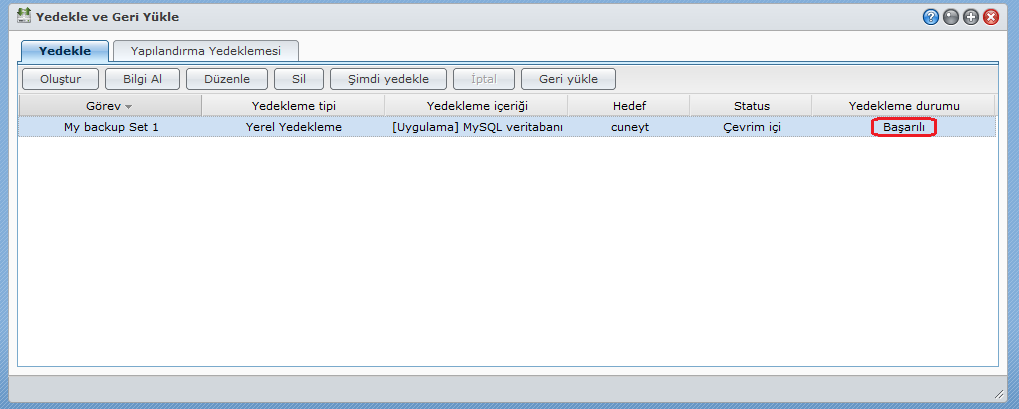Select the My backup Set 1 row
1019x409 pixels.
[111, 127]
